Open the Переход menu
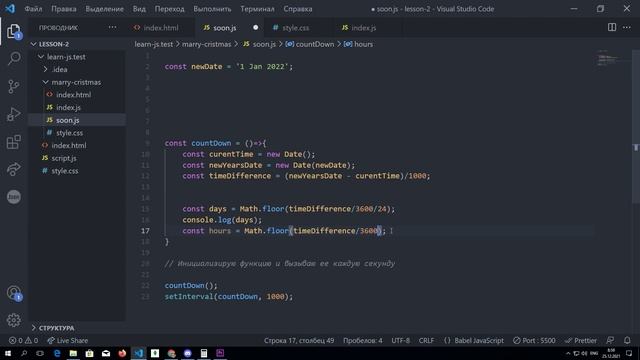This screenshot has height=360, width=640. coord(169,9)
